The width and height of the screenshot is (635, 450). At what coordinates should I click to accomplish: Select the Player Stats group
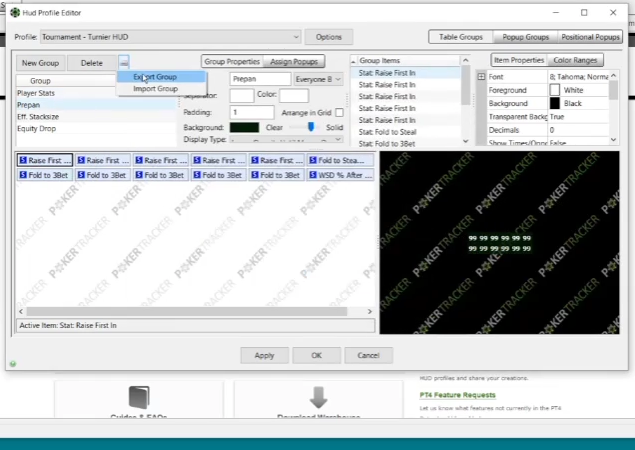(x=96, y=93)
